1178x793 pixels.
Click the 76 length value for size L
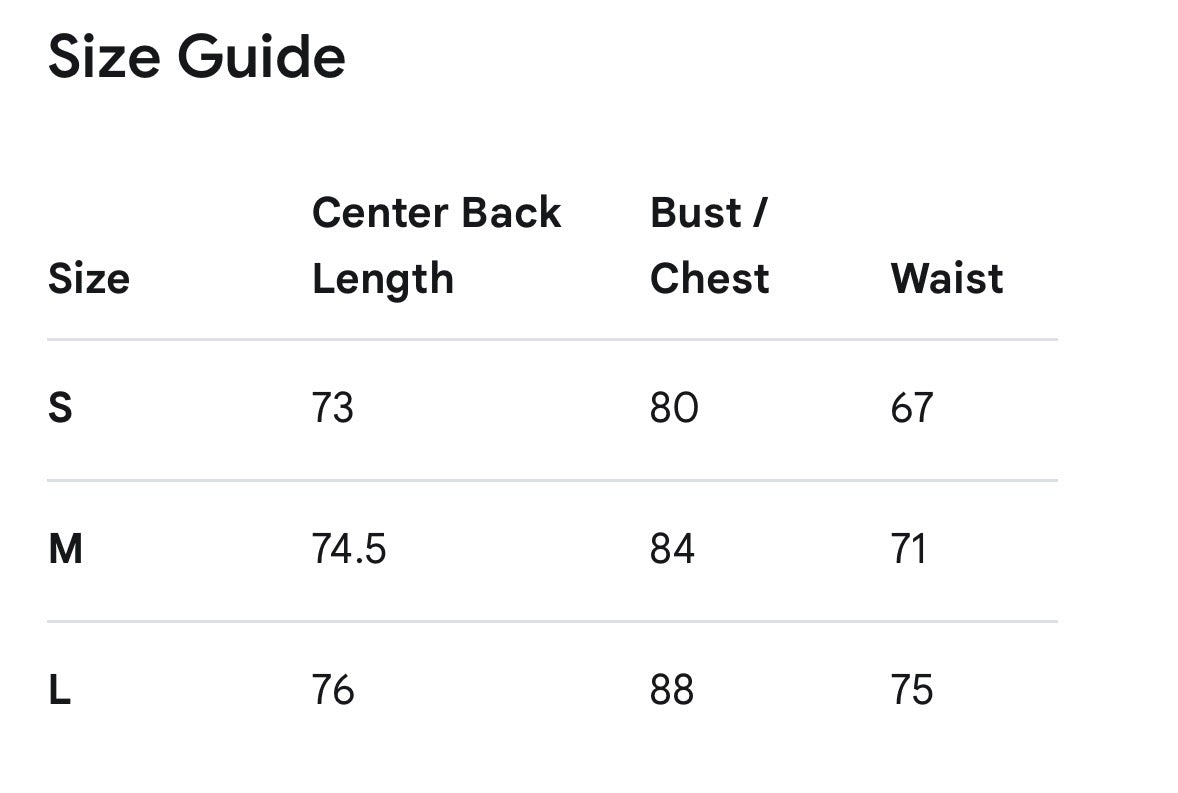pos(333,689)
